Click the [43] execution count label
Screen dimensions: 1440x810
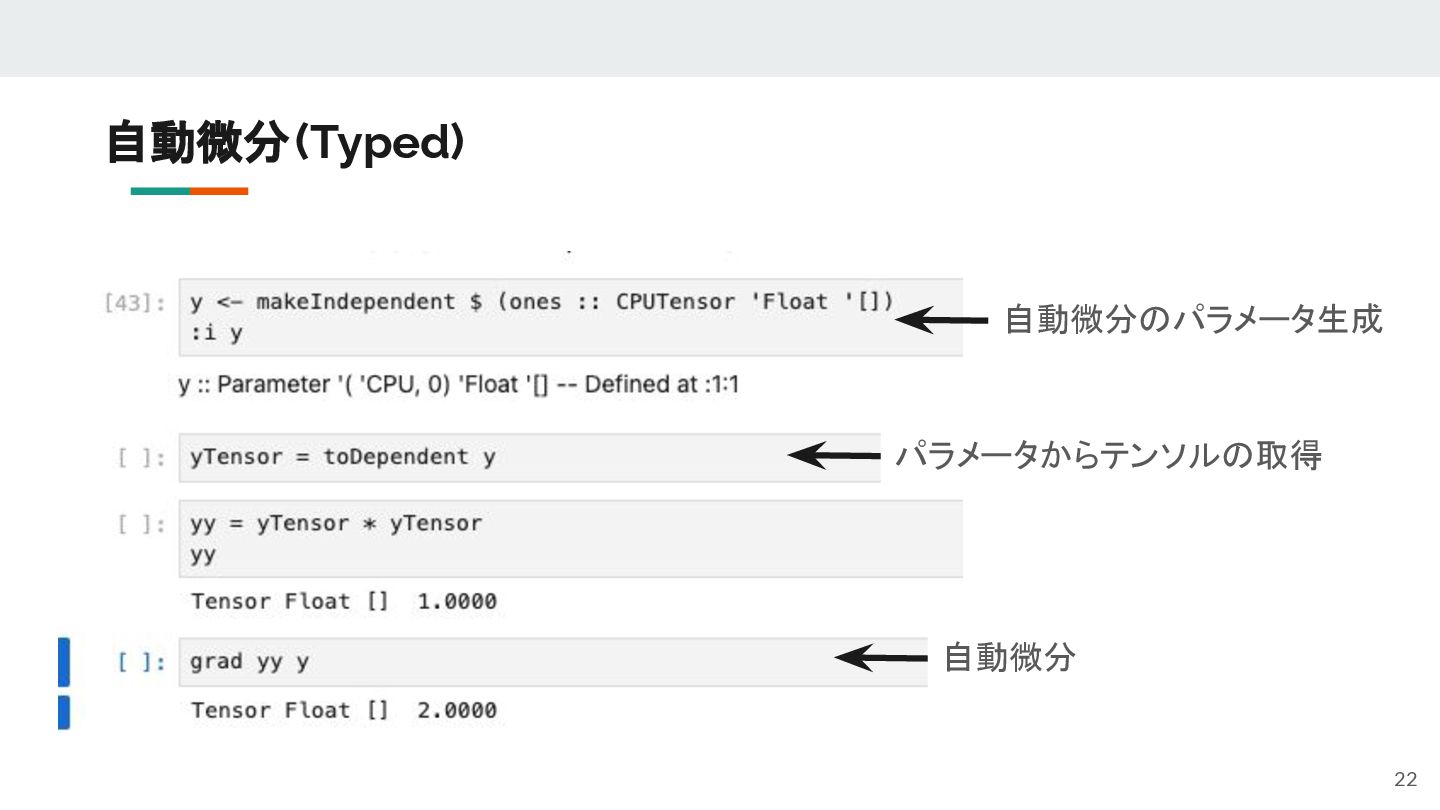pyautogui.click(x=134, y=303)
